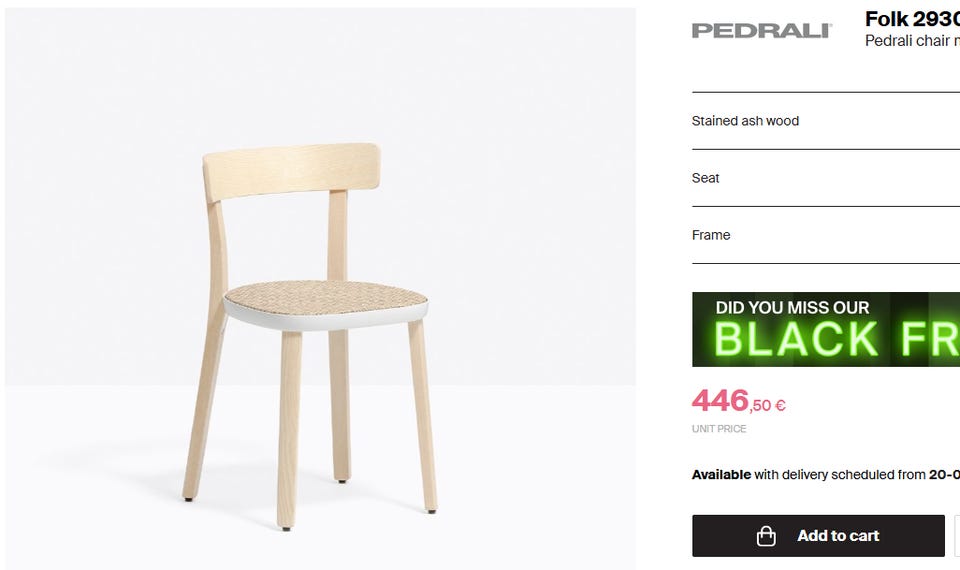Screen dimensions: 960x570
Task: Click the UNIT PRICE label
Action: tap(719, 429)
